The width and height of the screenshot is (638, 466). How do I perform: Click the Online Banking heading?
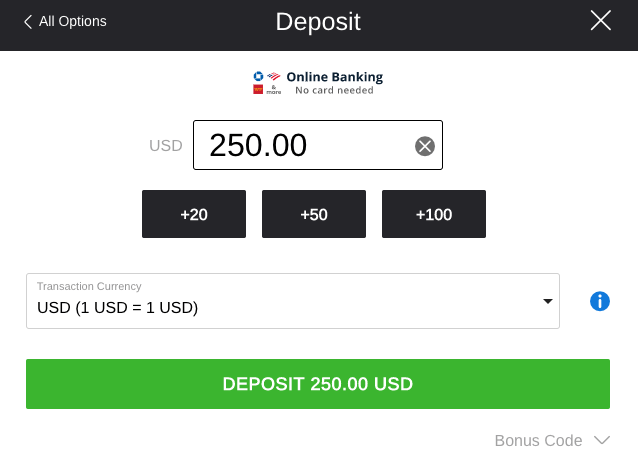334,77
